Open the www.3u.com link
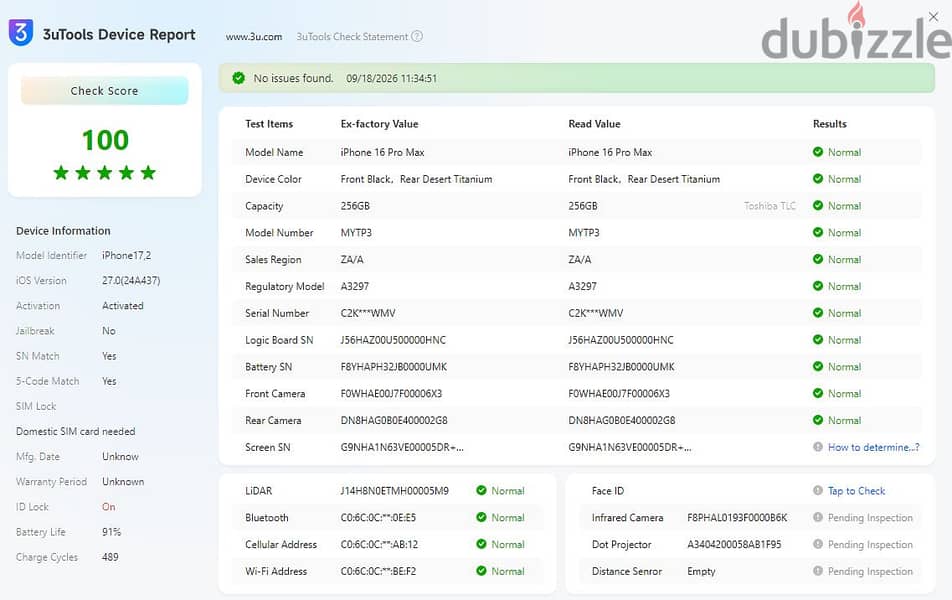Screen dimensions: 952x600 pos(254,36)
